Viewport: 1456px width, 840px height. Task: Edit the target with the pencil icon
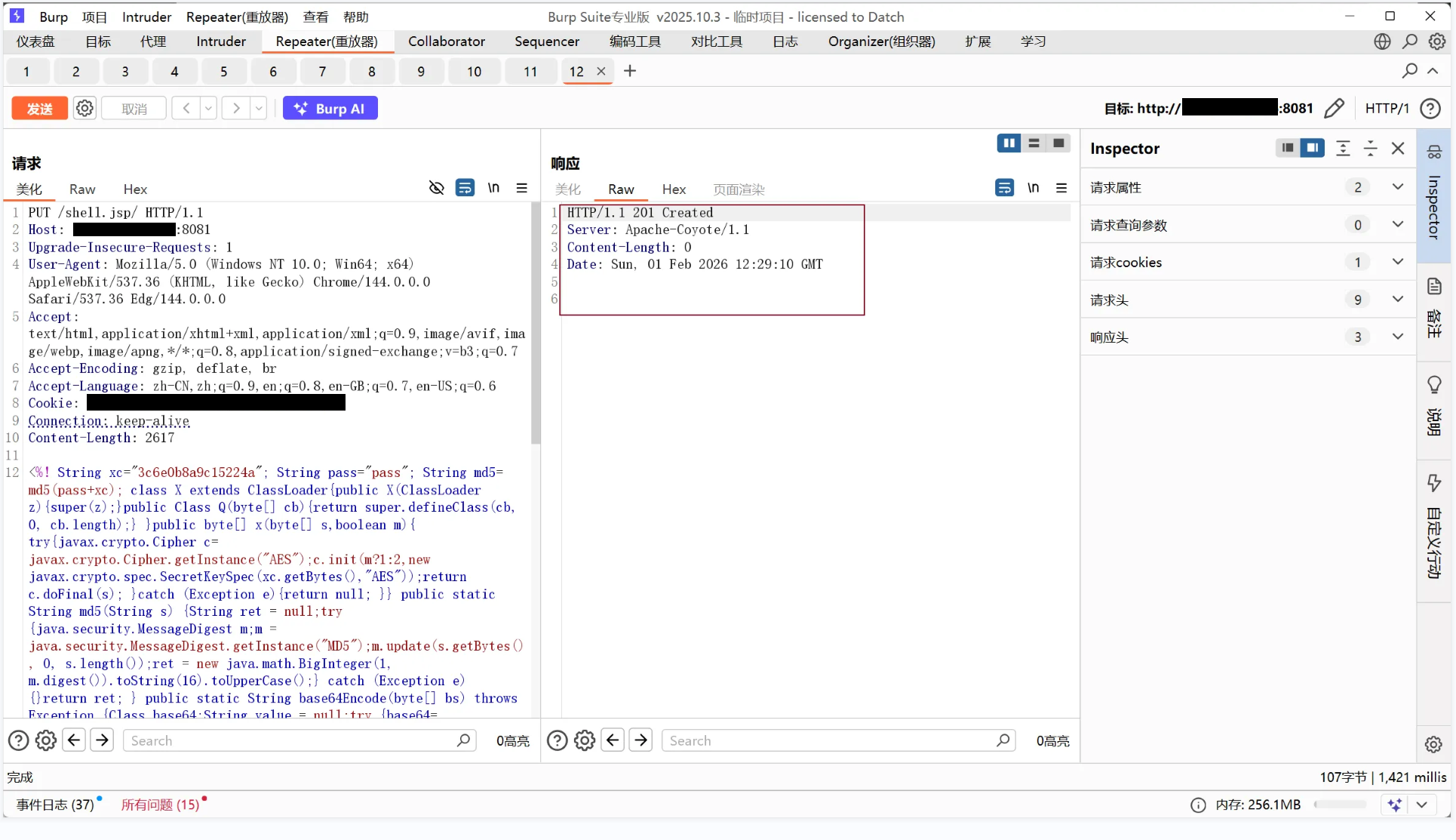click(1334, 108)
